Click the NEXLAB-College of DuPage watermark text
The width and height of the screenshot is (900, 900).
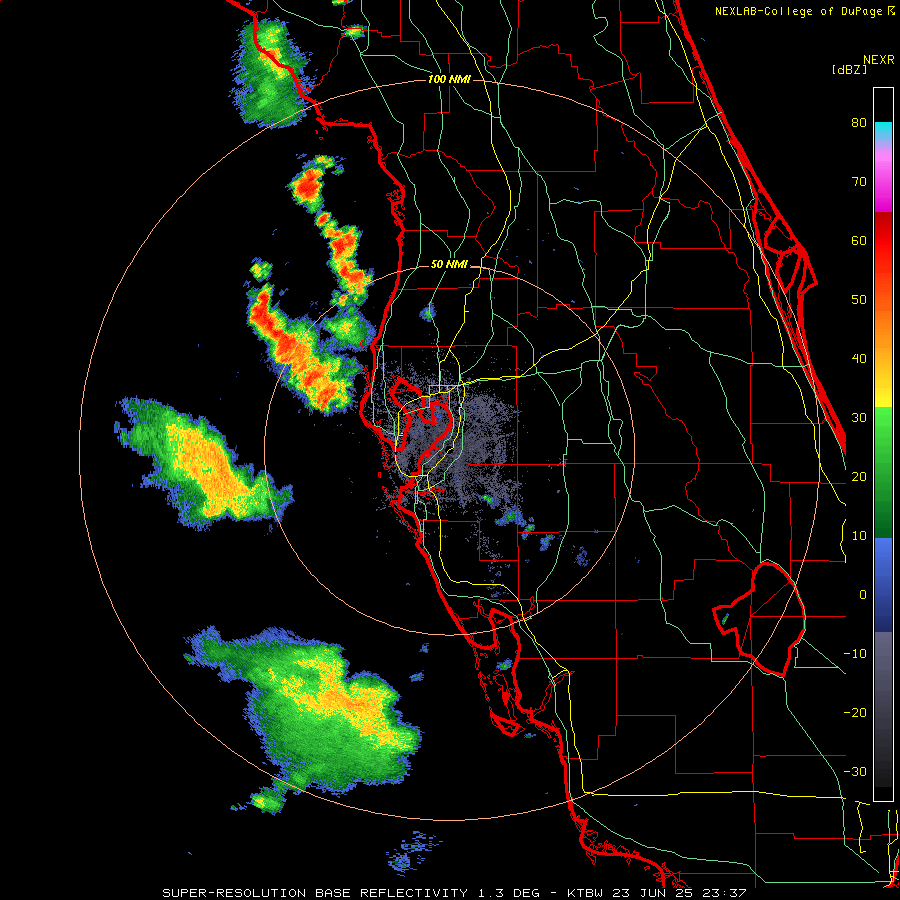800,11
